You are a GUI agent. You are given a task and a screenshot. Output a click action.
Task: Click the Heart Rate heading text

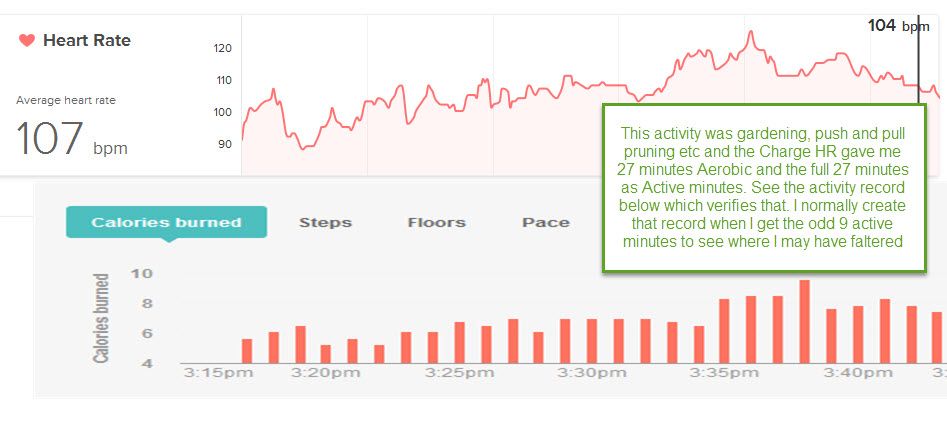coord(87,40)
